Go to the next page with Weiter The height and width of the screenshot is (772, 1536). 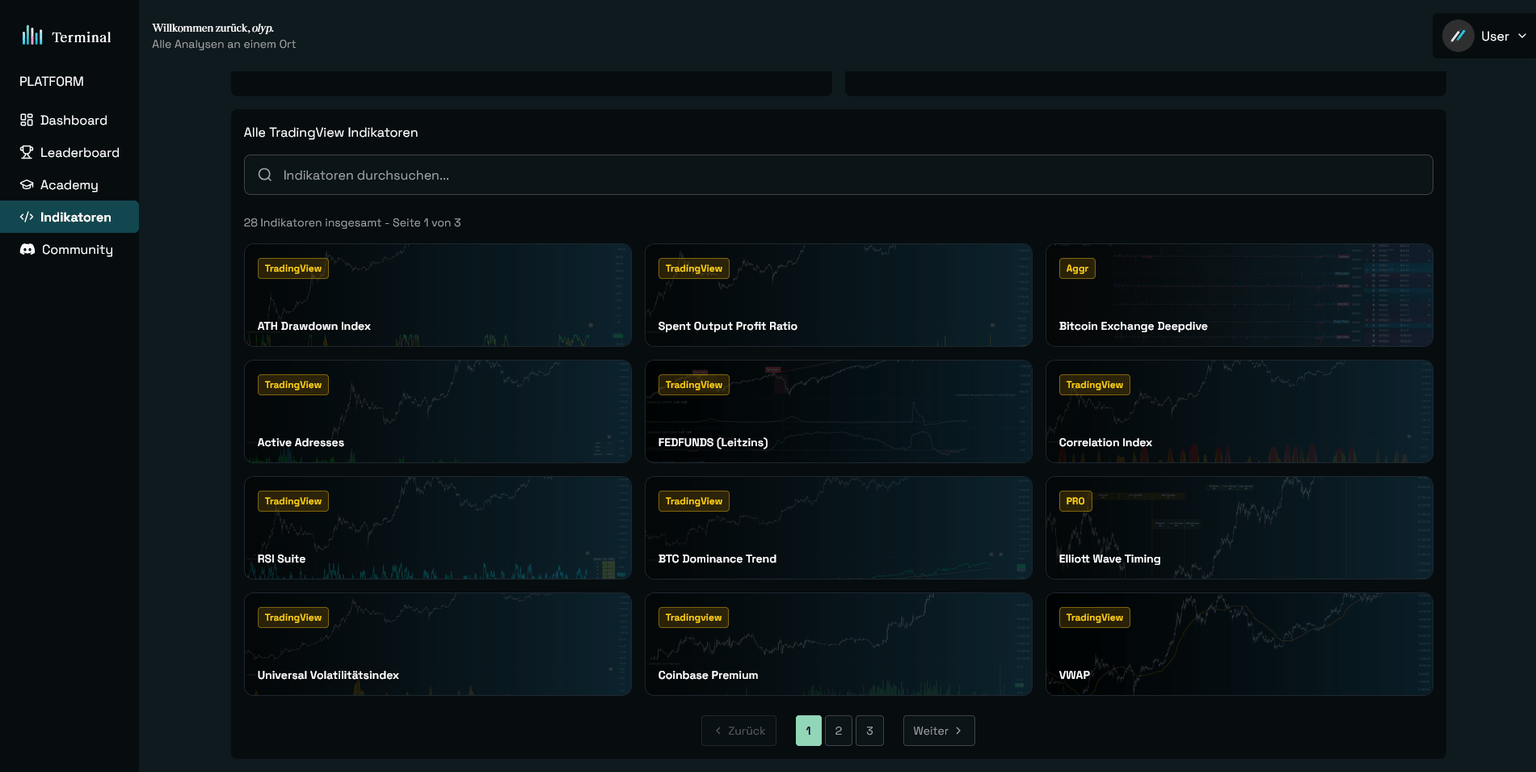point(938,731)
